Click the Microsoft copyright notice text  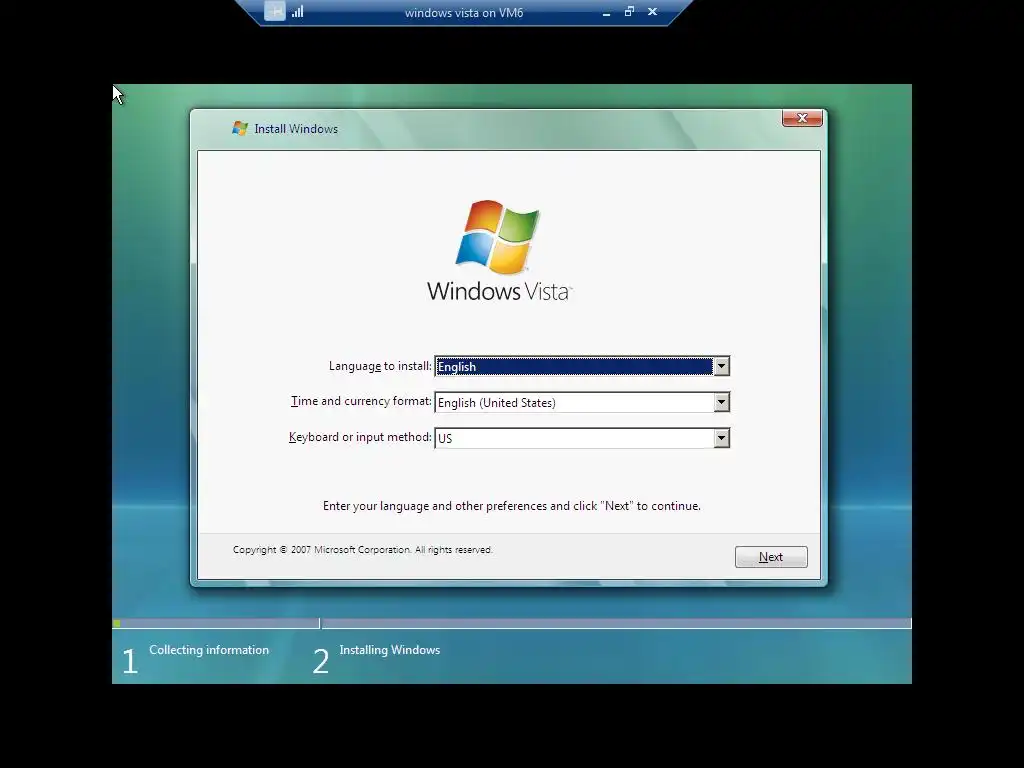pos(362,550)
